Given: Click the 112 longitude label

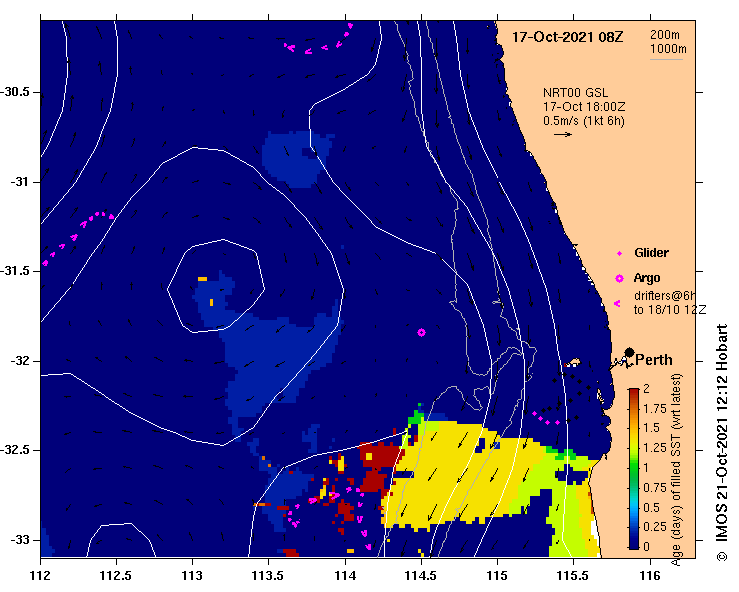Looking at the screenshot, I should [x=41, y=576].
